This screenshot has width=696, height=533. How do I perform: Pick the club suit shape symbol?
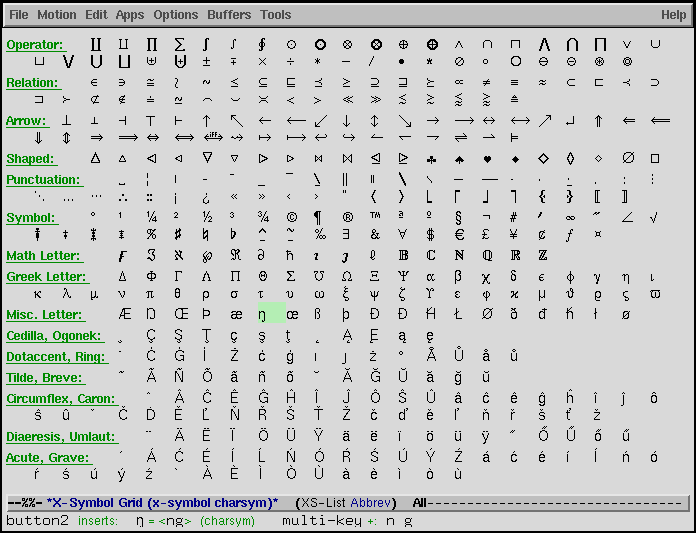click(x=431, y=159)
